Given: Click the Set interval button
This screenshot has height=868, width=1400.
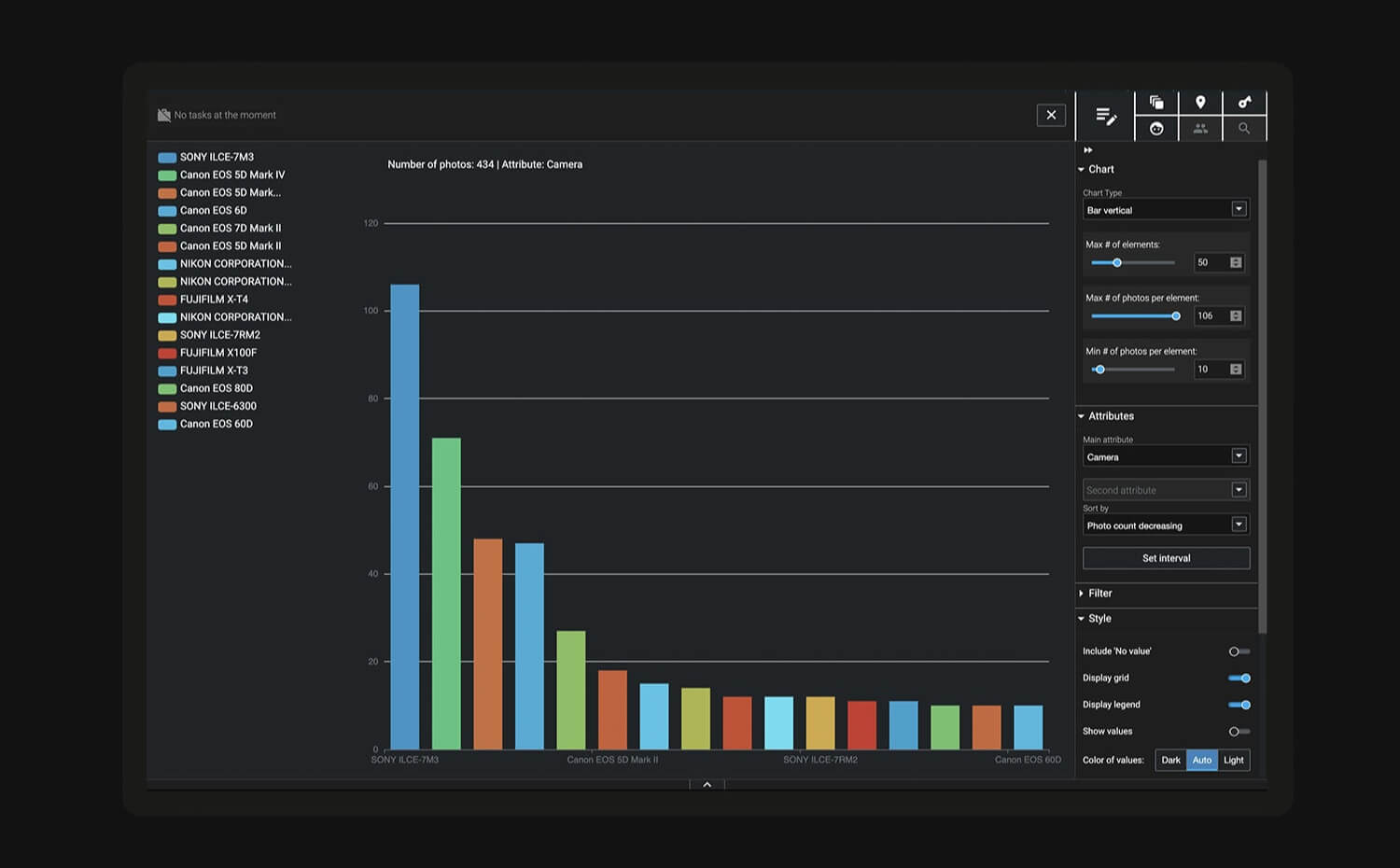Looking at the screenshot, I should click(x=1166, y=558).
